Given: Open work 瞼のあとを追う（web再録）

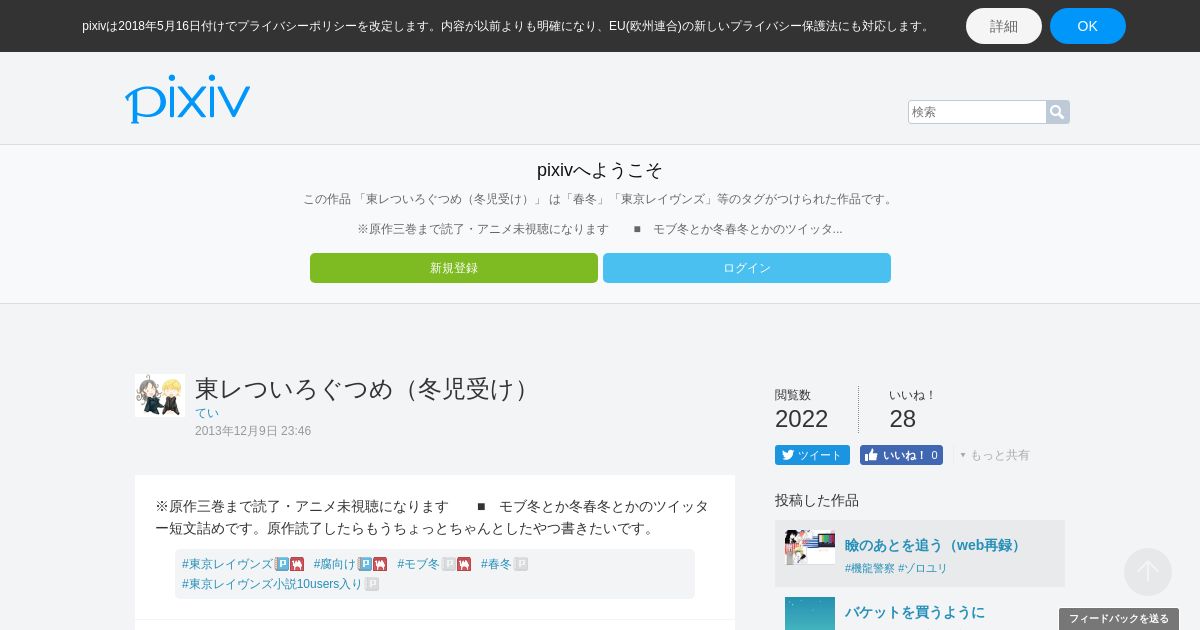Looking at the screenshot, I should coord(935,545).
